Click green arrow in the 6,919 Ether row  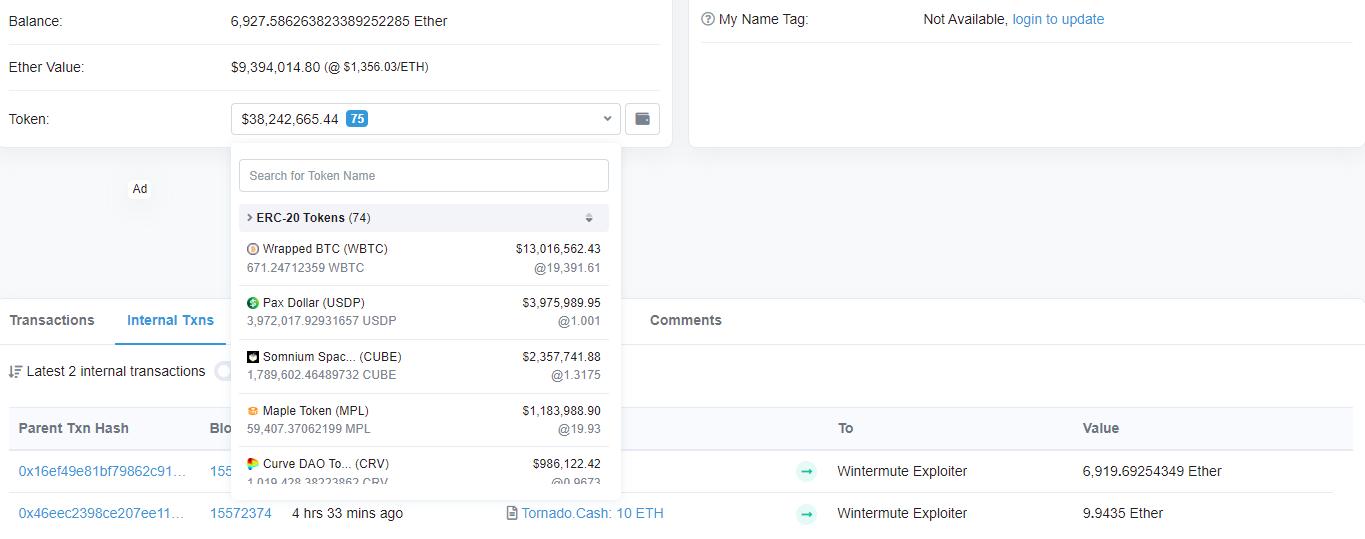coord(806,471)
